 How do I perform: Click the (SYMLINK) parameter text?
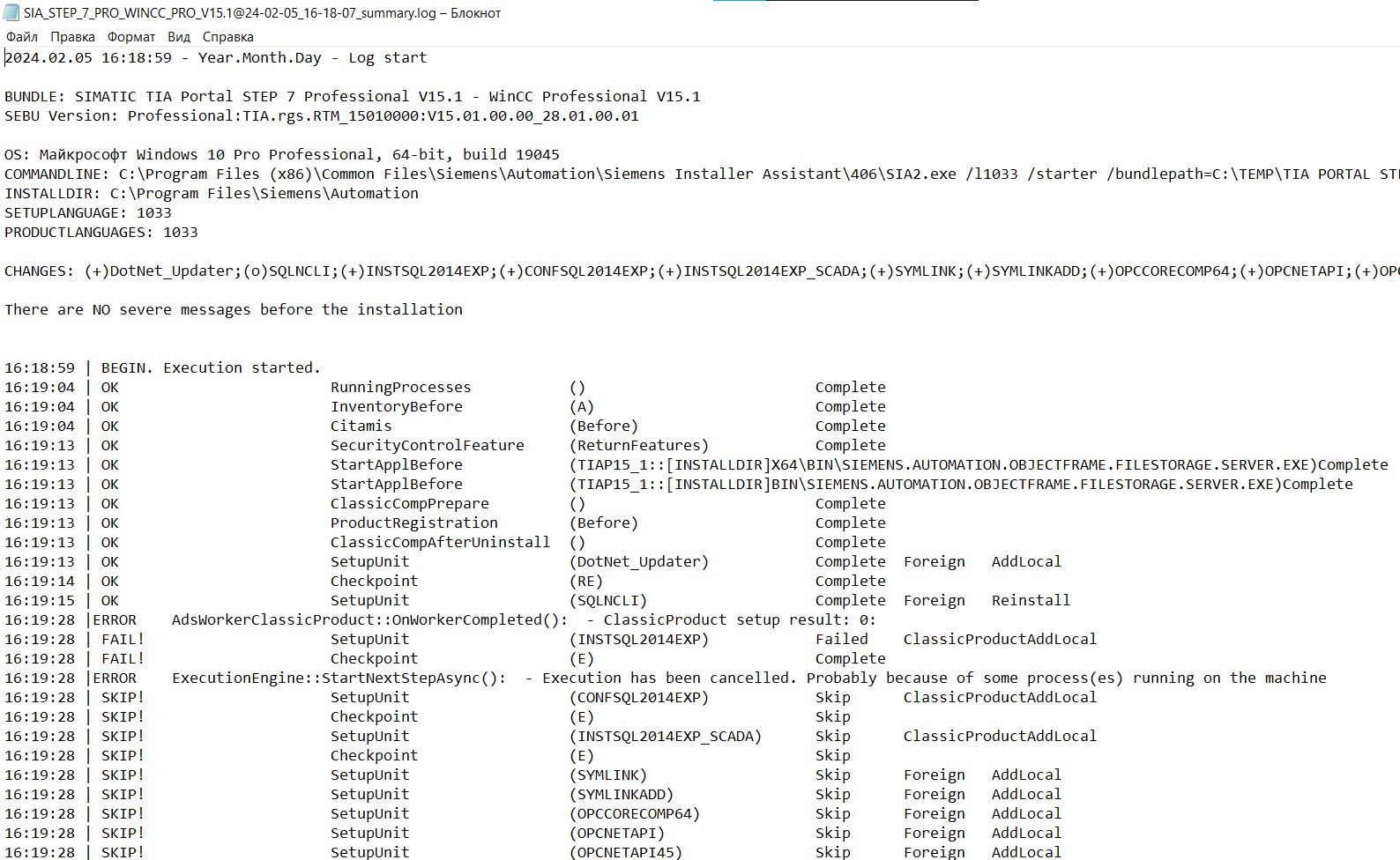click(x=608, y=775)
